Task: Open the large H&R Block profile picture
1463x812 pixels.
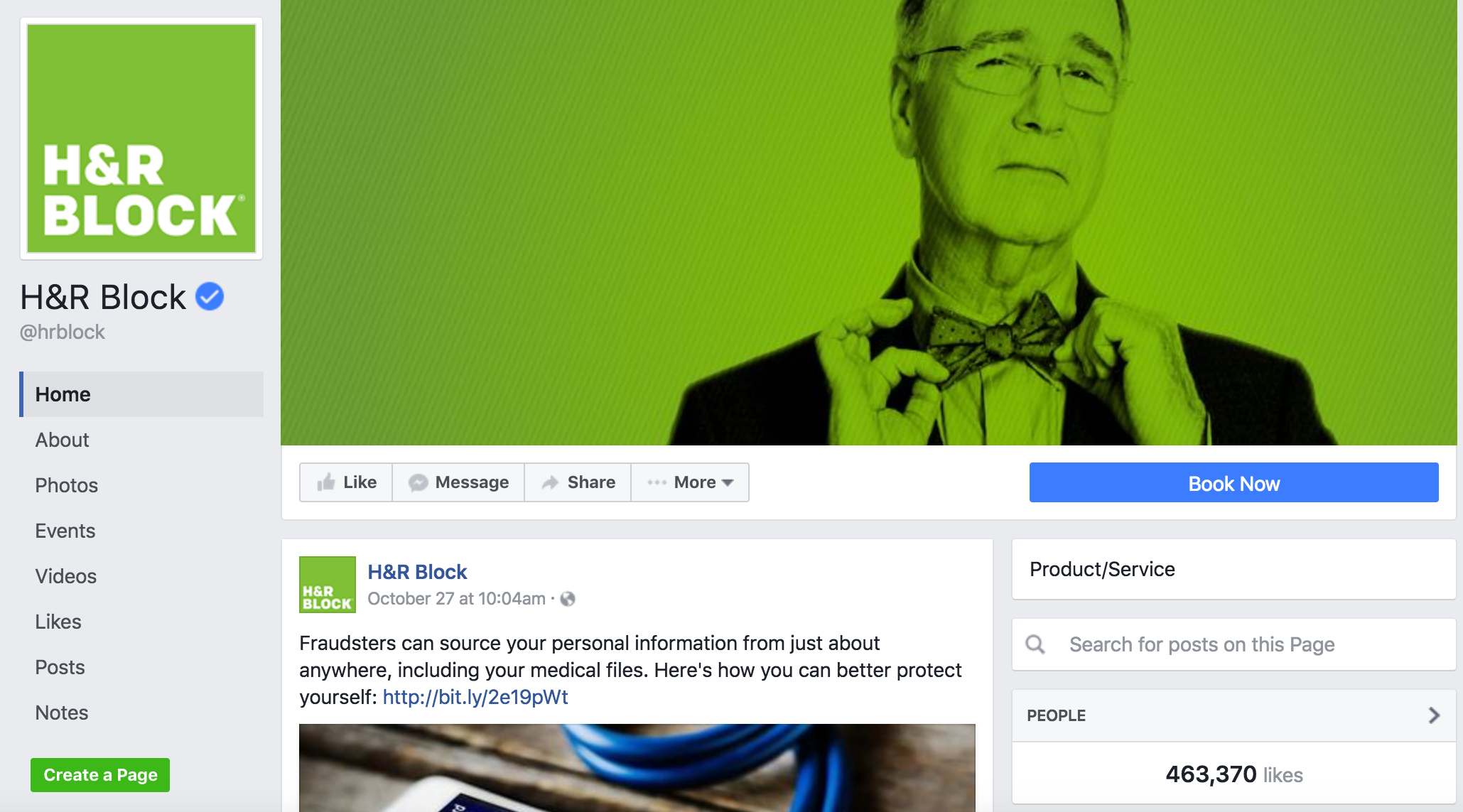Action: coord(141,139)
